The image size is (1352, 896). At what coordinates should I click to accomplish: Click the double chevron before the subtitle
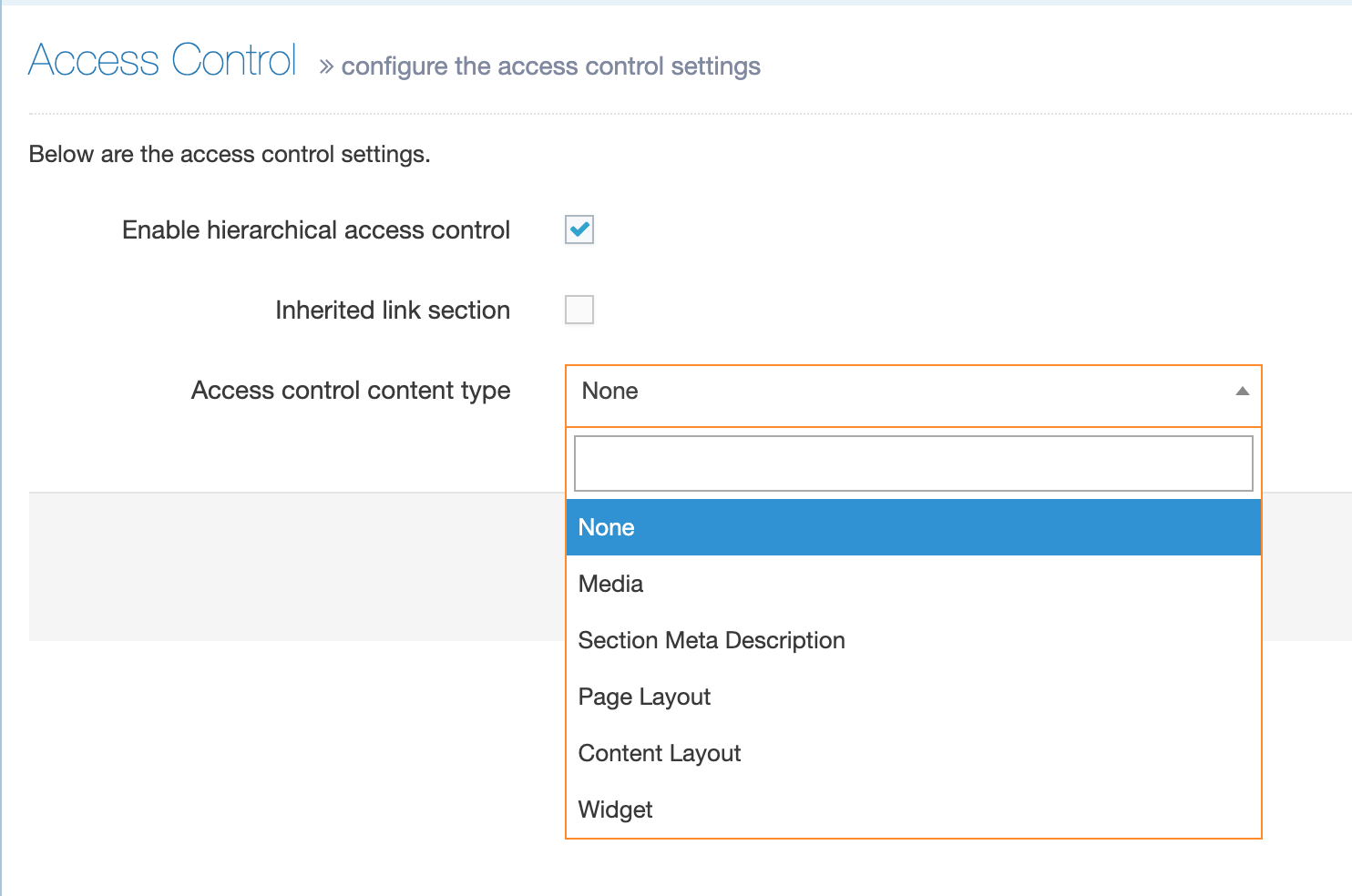pyautogui.click(x=326, y=67)
